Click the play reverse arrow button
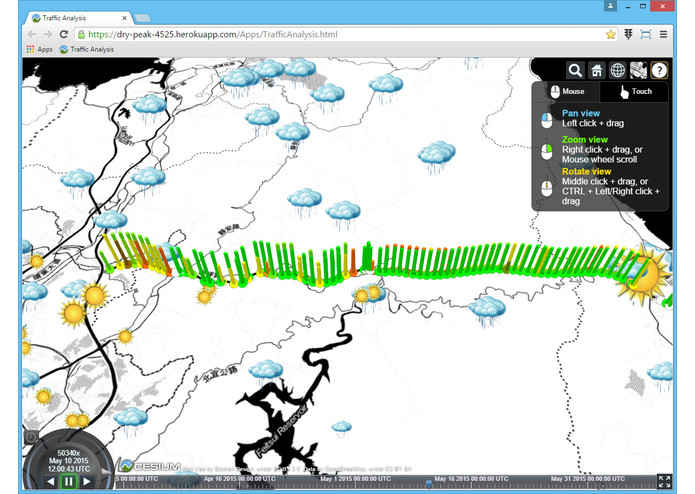The image size is (695, 494). (51, 481)
